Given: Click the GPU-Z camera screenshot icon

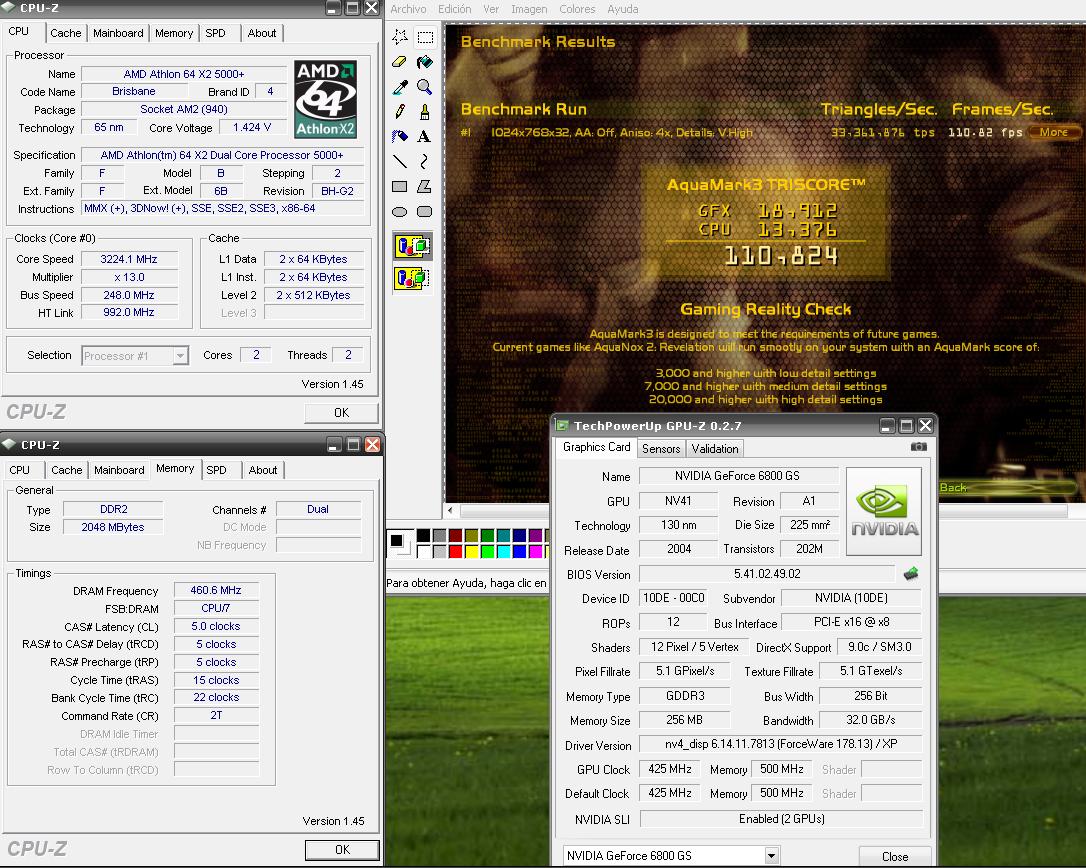Looking at the screenshot, I should tap(918, 447).
